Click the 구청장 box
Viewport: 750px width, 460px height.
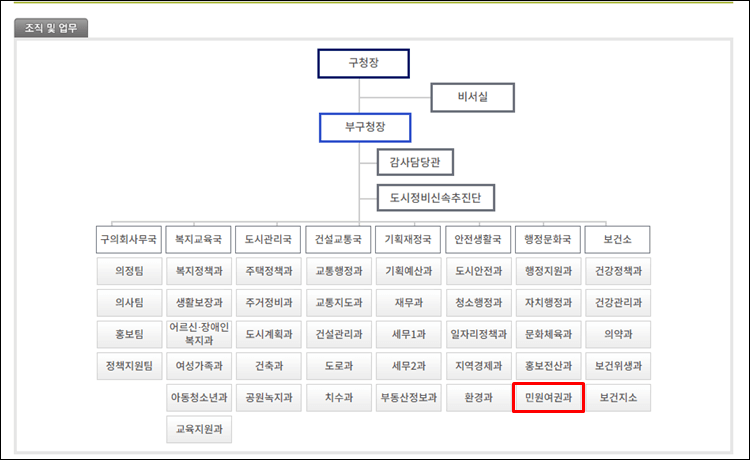point(364,63)
